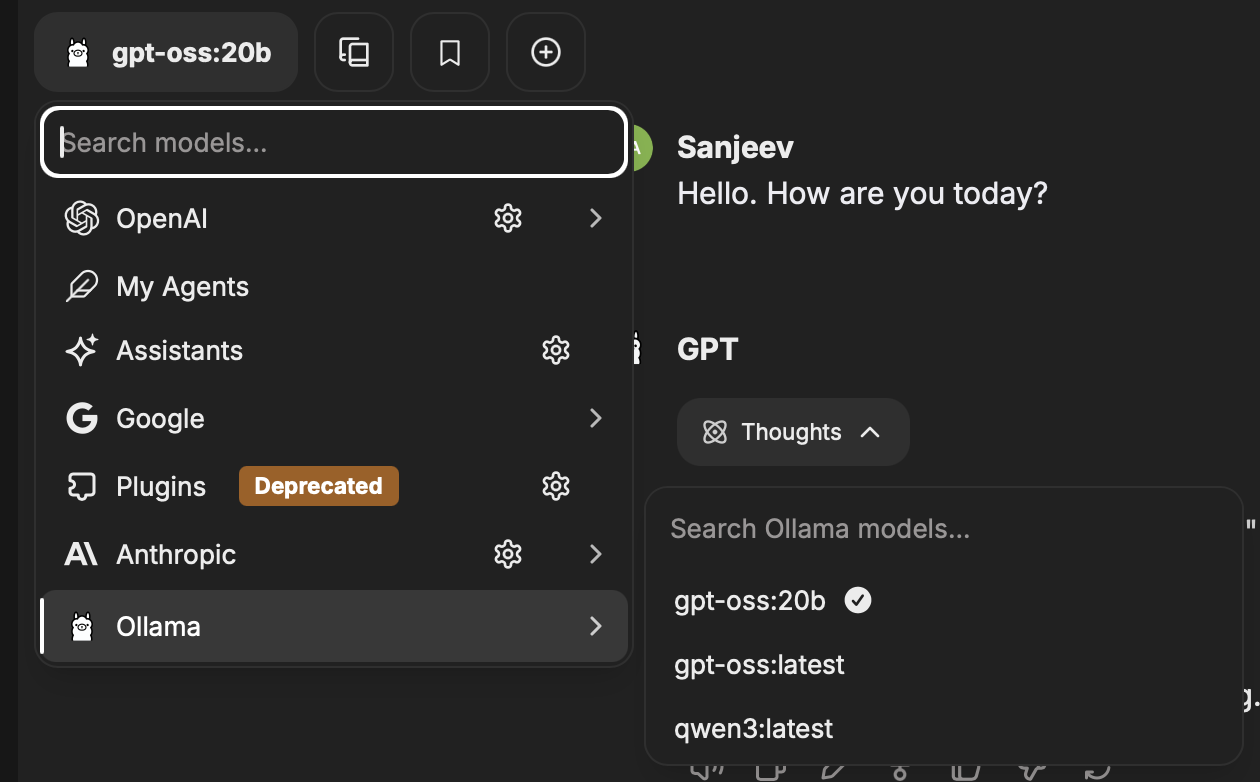Expand the Google models submenu arrow

coord(596,418)
